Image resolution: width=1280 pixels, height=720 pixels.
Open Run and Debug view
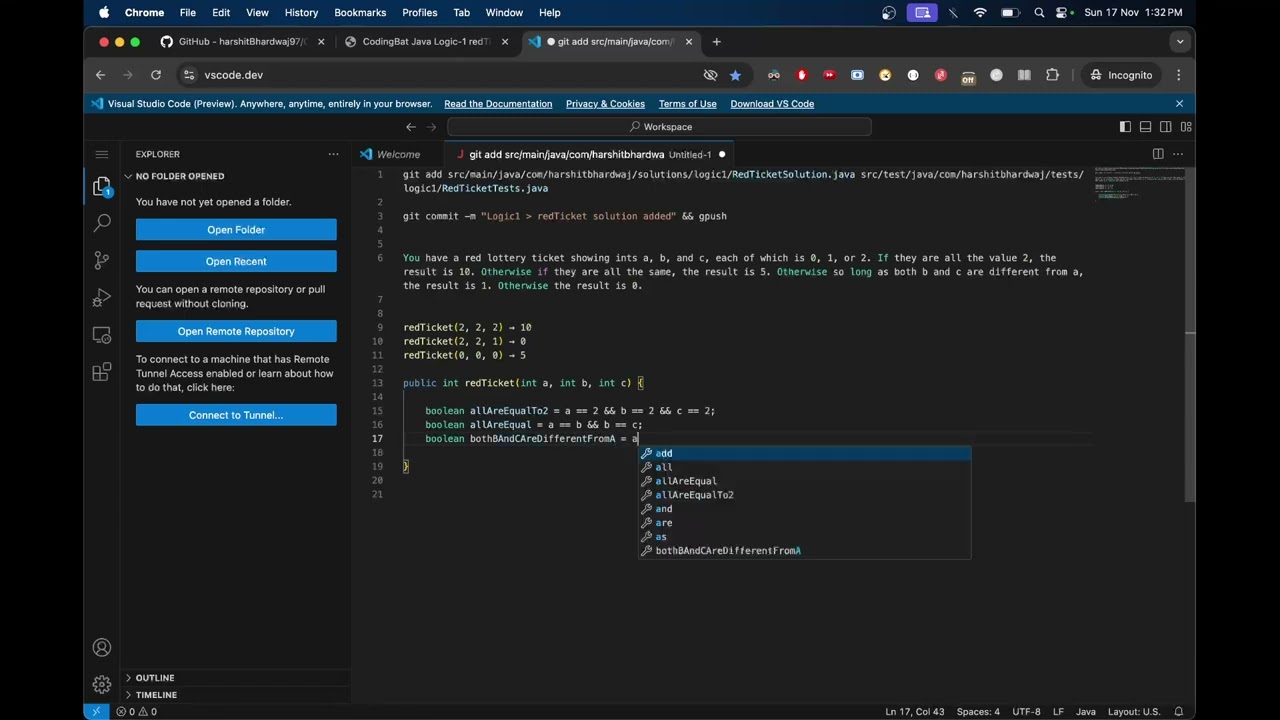point(101,298)
